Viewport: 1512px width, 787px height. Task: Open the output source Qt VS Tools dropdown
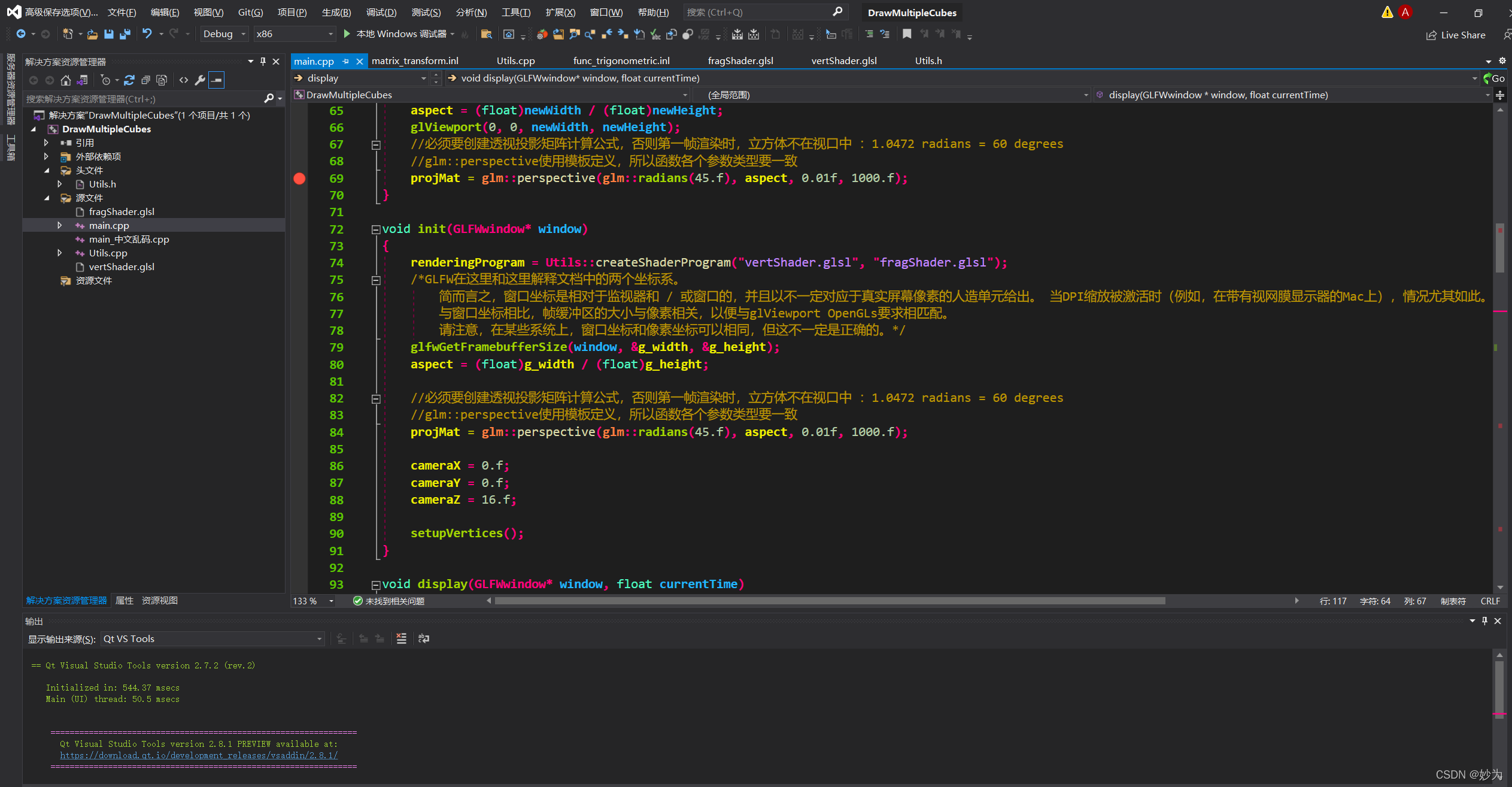click(x=212, y=639)
